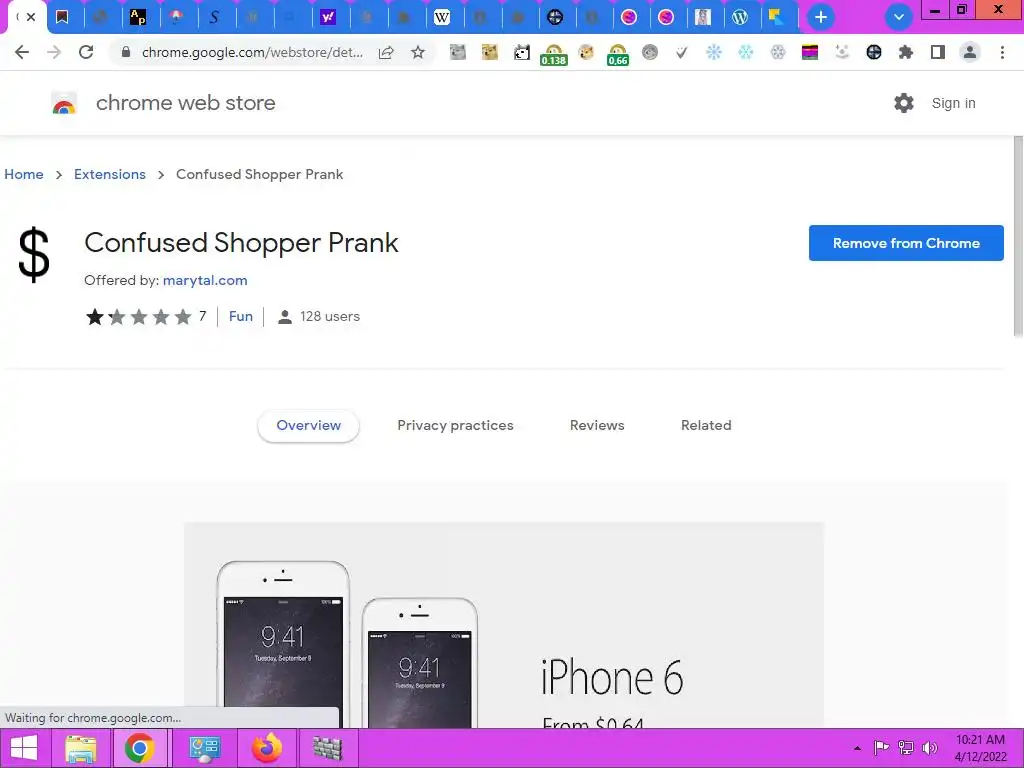
Task: Click Sign in on the Web Store
Action: (x=953, y=103)
